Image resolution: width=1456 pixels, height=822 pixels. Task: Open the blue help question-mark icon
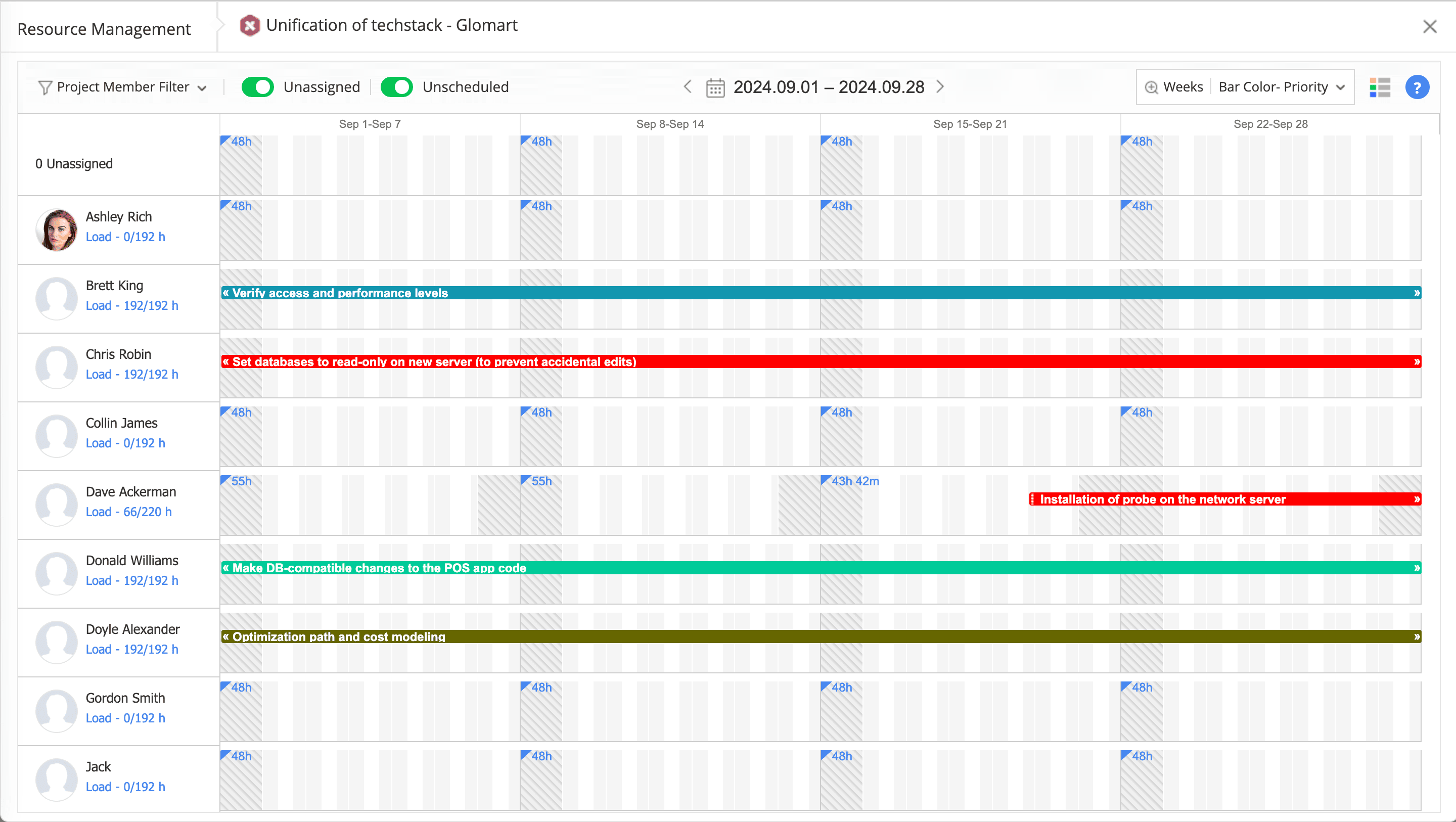tap(1417, 87)
